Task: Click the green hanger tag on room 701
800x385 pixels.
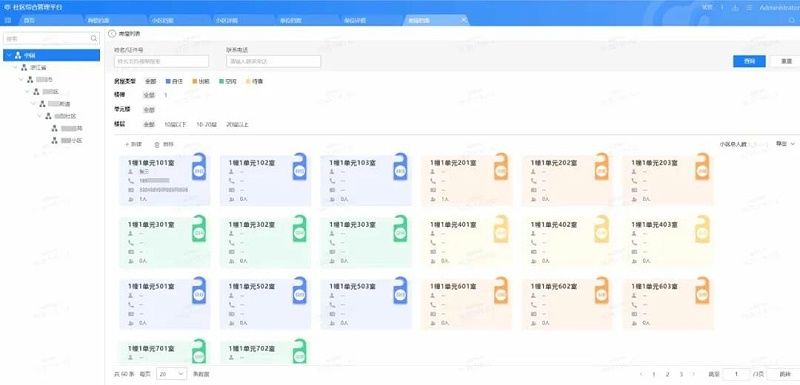Action: click(x=199, y=352)
